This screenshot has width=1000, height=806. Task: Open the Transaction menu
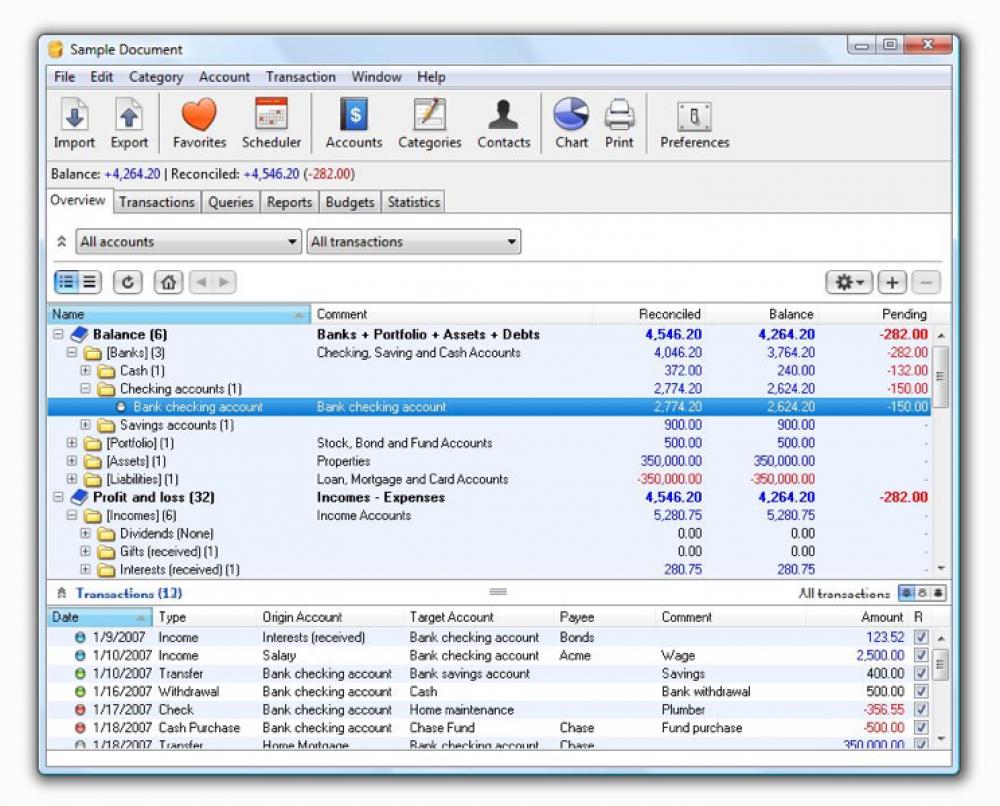point(301,77)
